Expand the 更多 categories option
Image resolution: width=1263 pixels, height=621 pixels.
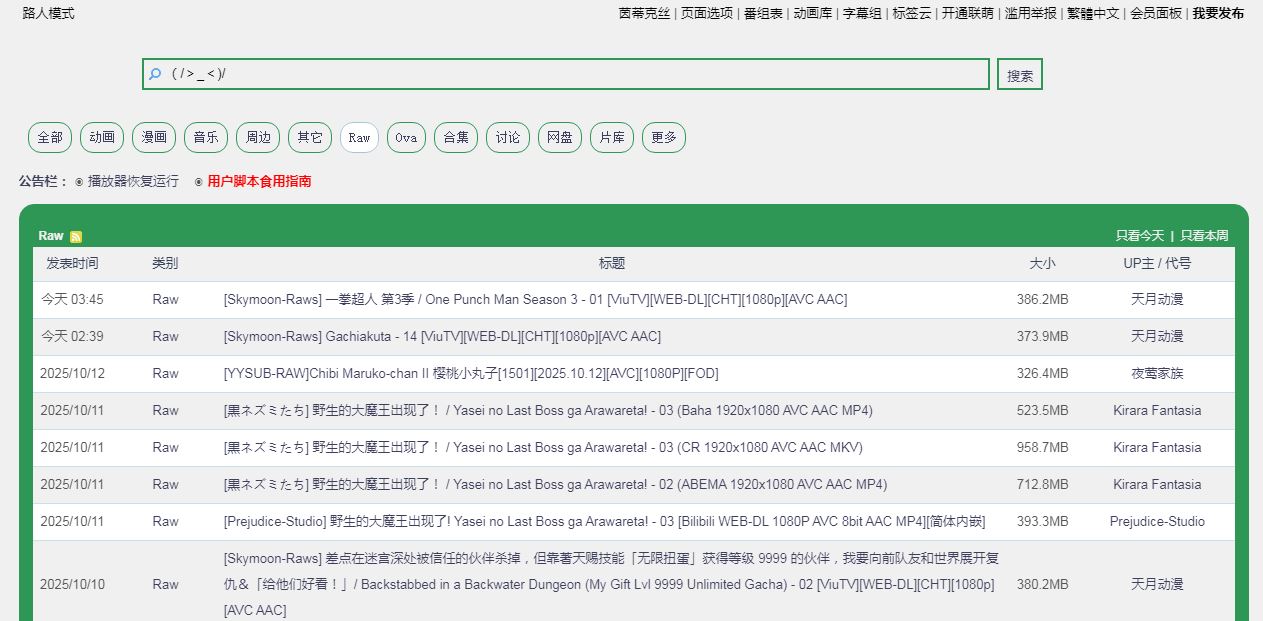point(664,138)
